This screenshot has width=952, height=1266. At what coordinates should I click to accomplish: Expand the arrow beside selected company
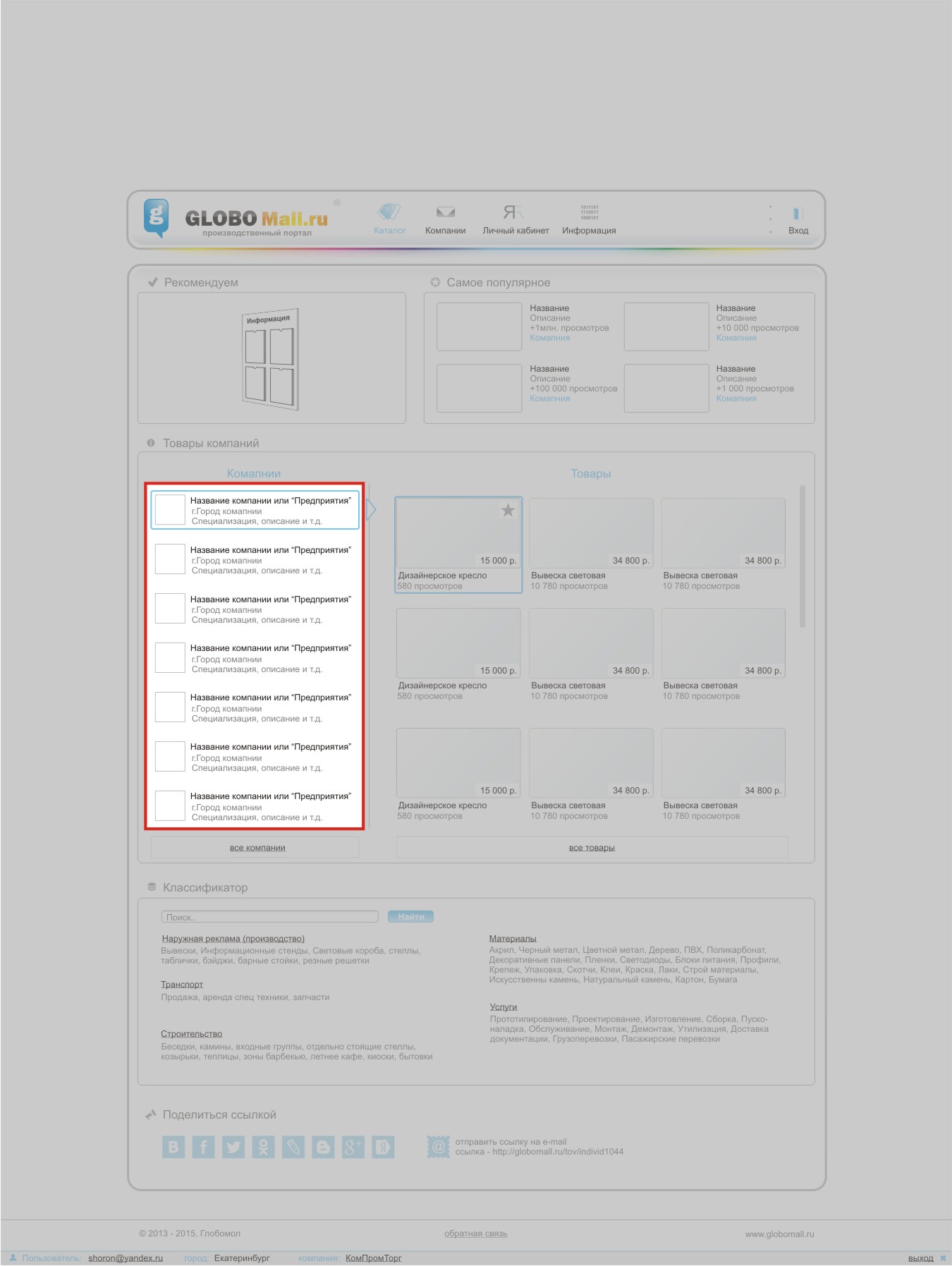(x=371, y=510)
